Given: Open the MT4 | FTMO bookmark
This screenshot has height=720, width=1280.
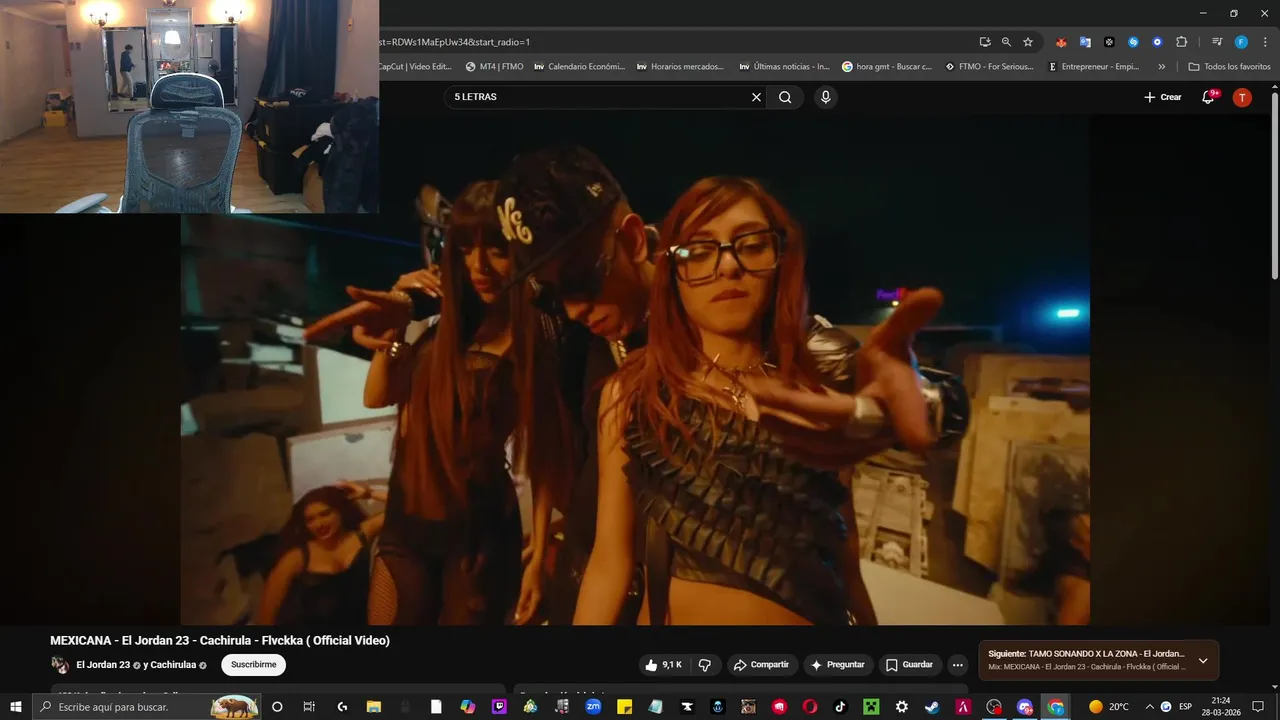Looking at the screenshot, I should [494, 67].
